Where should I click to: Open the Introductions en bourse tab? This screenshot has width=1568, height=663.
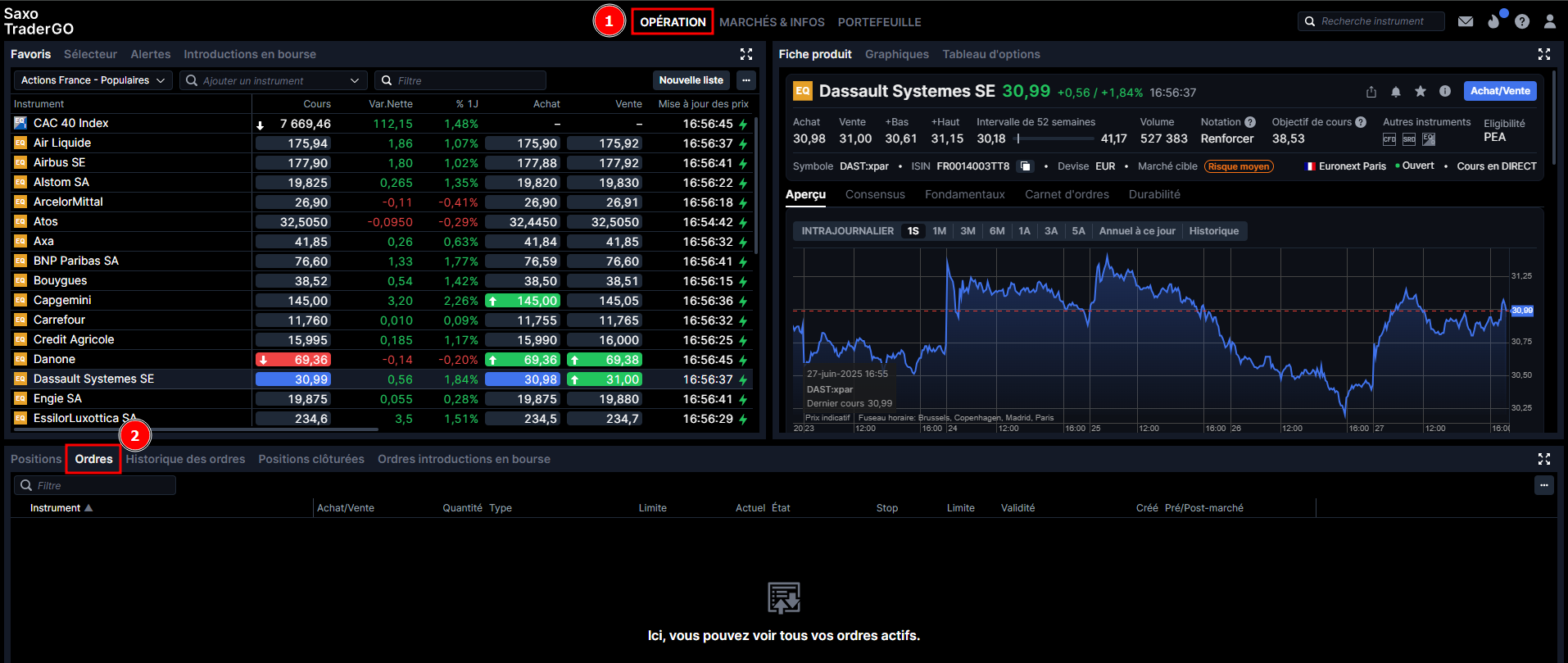(250, 54)
